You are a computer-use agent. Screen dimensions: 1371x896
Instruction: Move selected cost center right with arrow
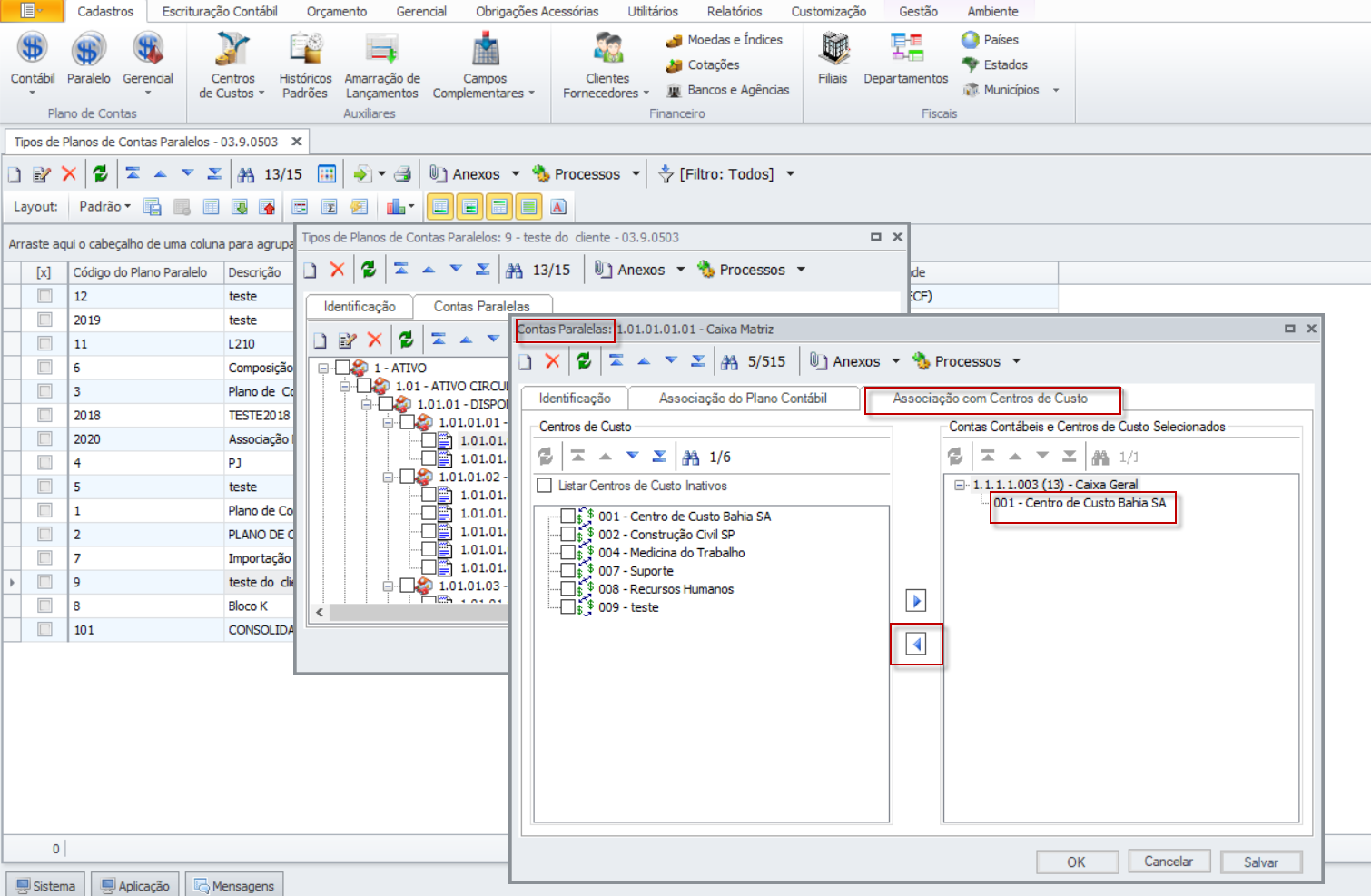[916, 601]
